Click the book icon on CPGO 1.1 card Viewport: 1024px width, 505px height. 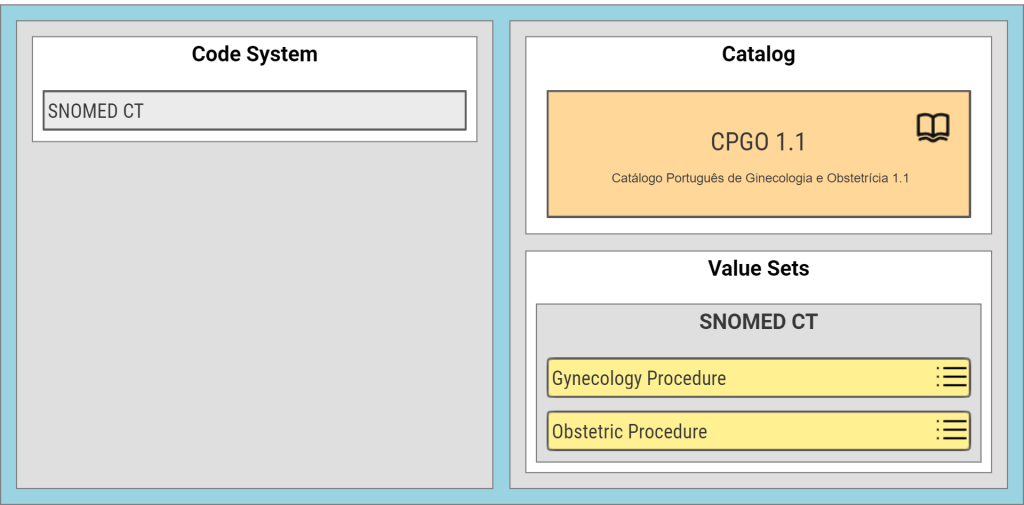[x=933, y=128]
